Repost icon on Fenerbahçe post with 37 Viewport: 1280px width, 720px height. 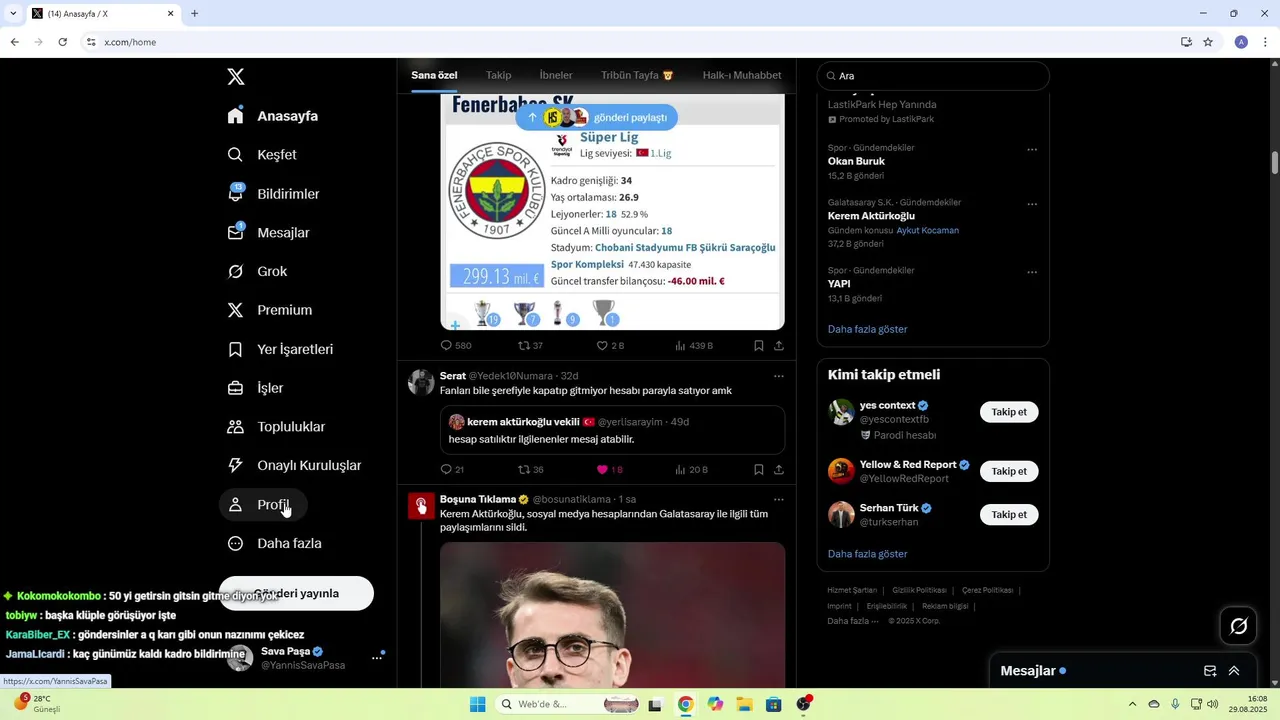pyautogui.click(x=524, y=346)
